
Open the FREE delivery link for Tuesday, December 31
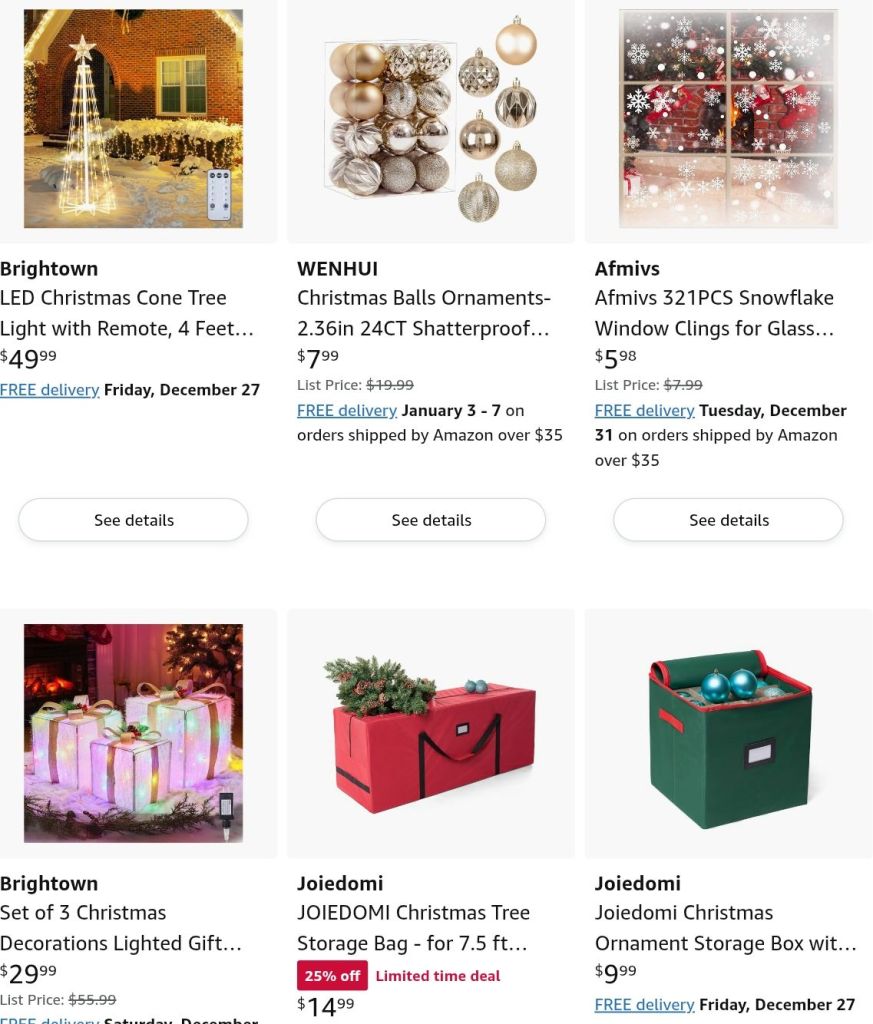644,411
